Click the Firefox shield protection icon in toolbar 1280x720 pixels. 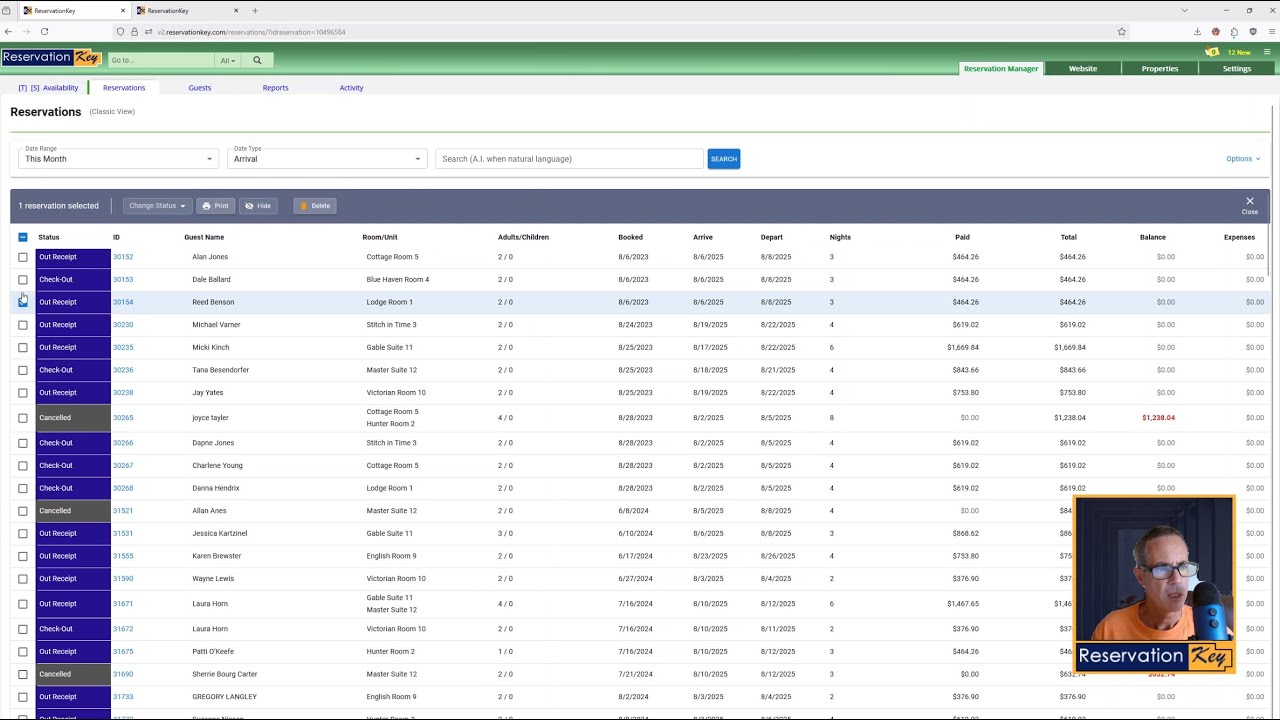coord(1252,32)
